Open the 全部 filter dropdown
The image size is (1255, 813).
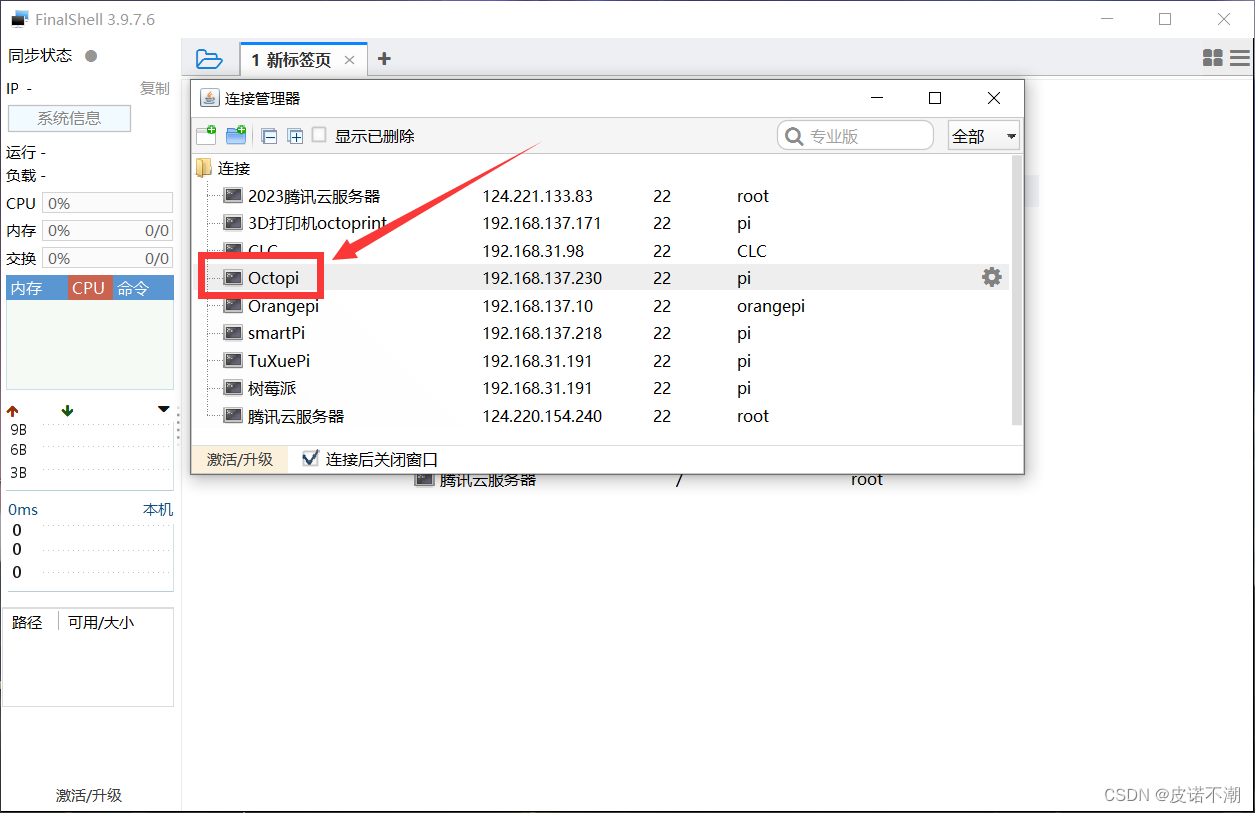983,135
